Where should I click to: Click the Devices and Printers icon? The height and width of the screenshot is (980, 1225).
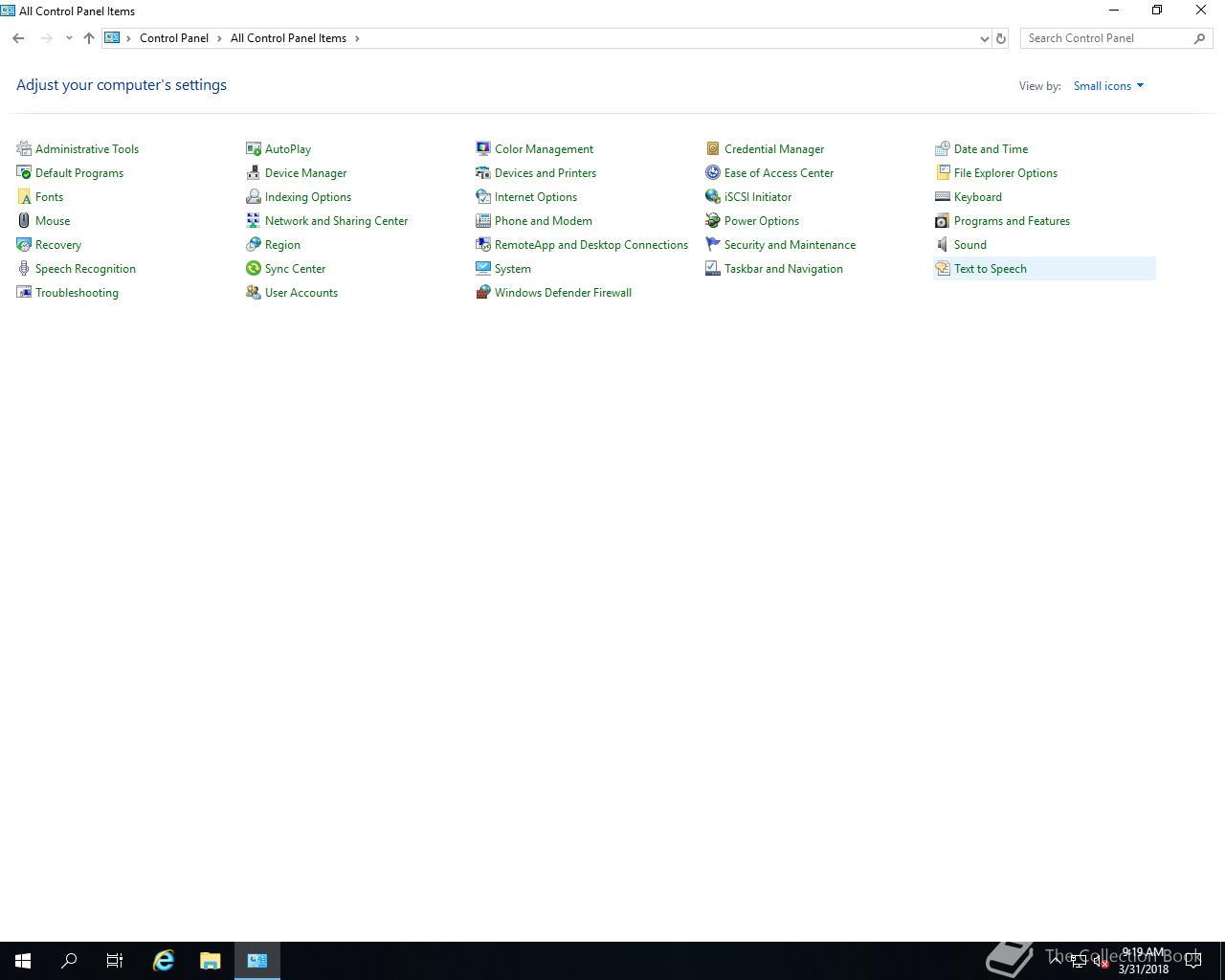pos(483,172)
